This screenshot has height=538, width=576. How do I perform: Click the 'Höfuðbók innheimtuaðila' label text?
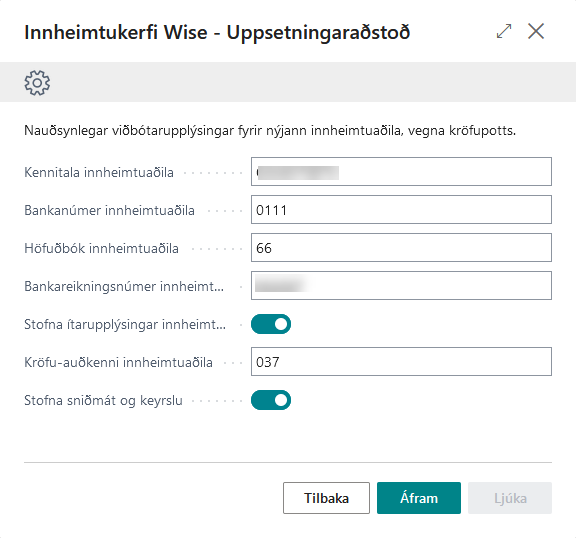click(101, 248)
